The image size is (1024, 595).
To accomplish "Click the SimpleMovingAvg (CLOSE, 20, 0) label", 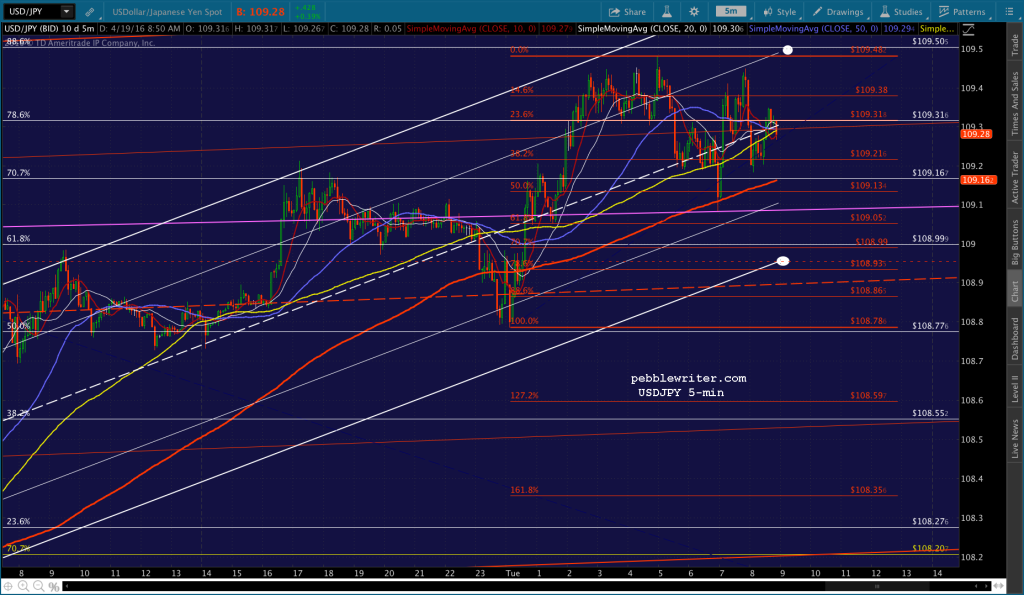I will tap(643, 29).
